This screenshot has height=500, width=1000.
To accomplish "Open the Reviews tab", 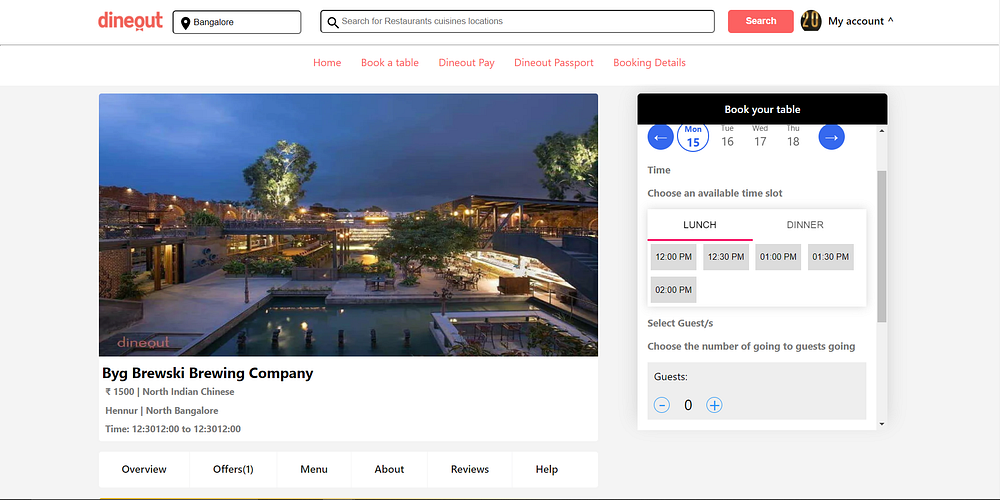I will point(470,469).
